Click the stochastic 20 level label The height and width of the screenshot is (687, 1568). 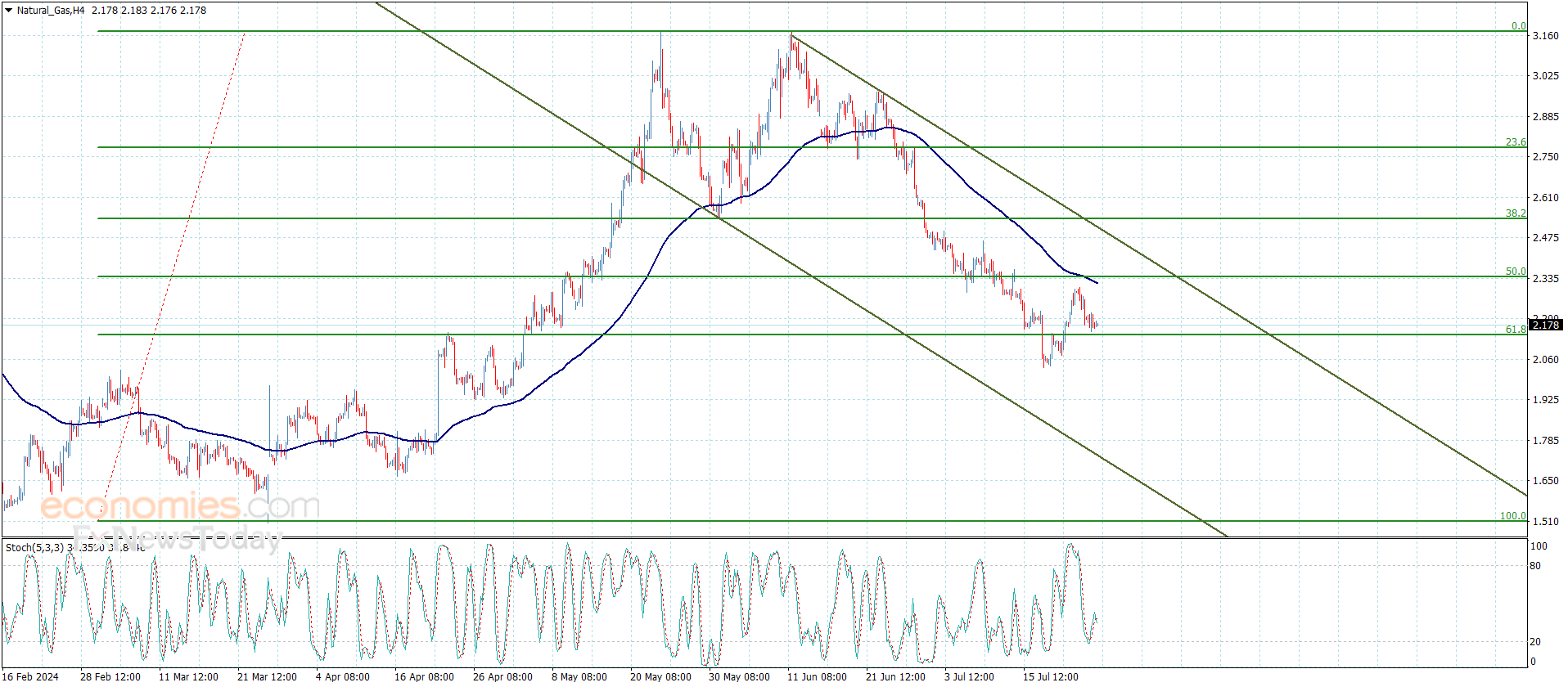tap(1534, 642)
